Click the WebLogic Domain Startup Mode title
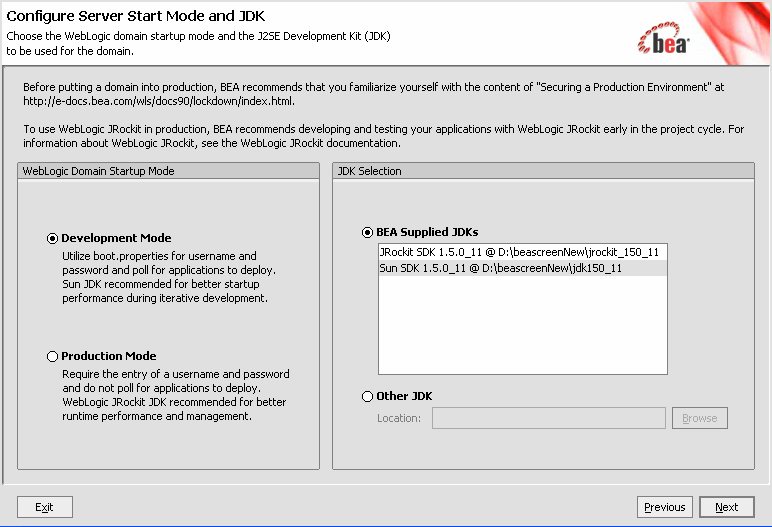Screen dimensions: 772x527 point(98,171)
